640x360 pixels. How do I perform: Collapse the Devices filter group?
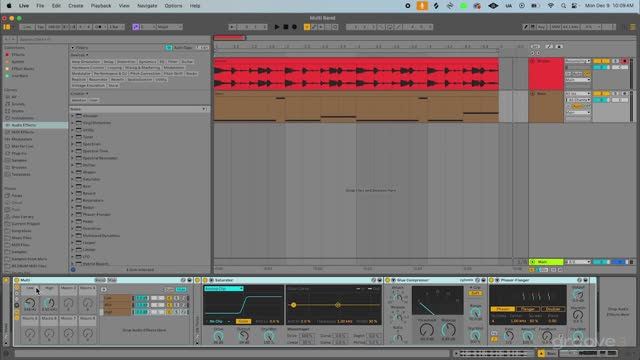pos(87,55)
